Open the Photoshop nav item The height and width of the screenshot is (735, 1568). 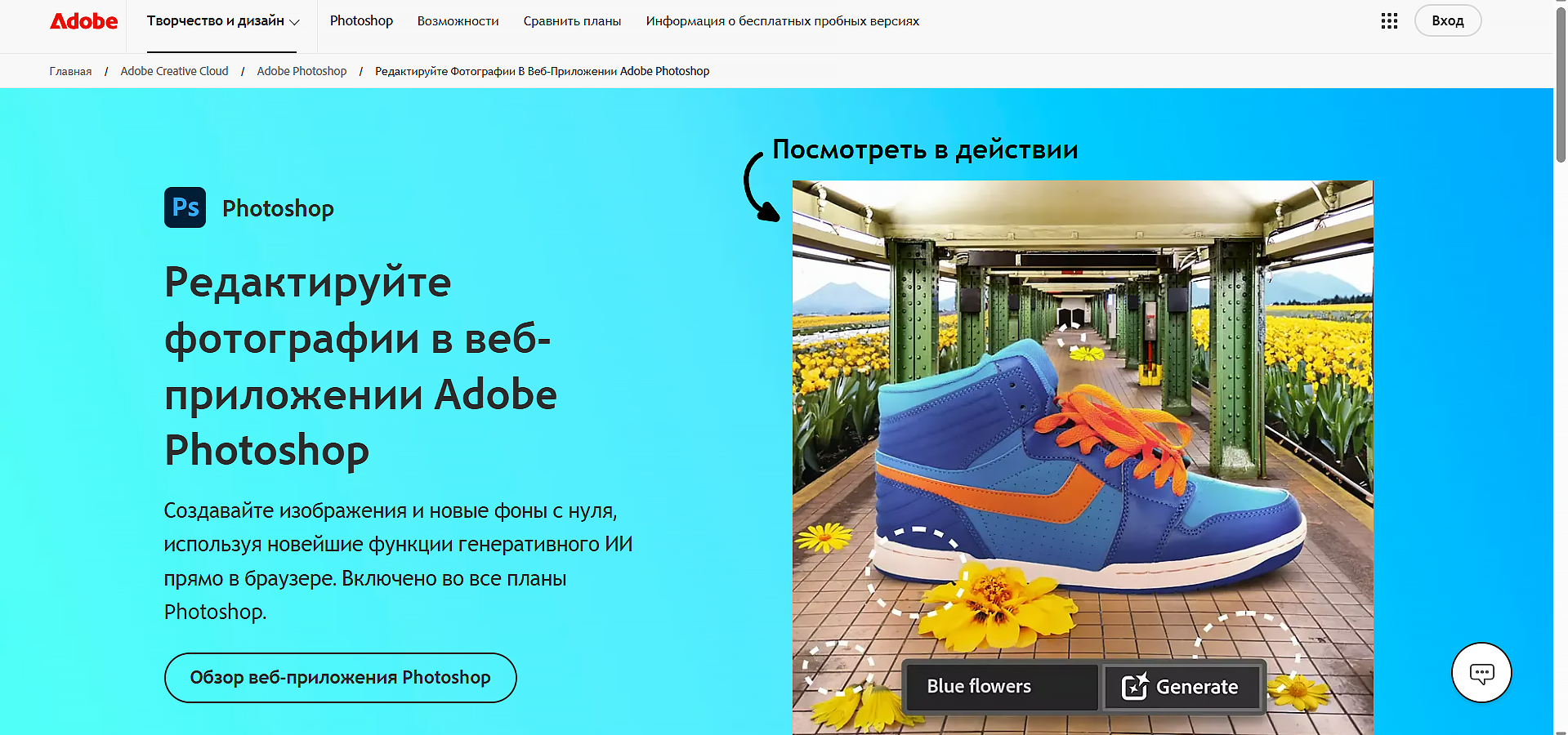pos(361,21)
